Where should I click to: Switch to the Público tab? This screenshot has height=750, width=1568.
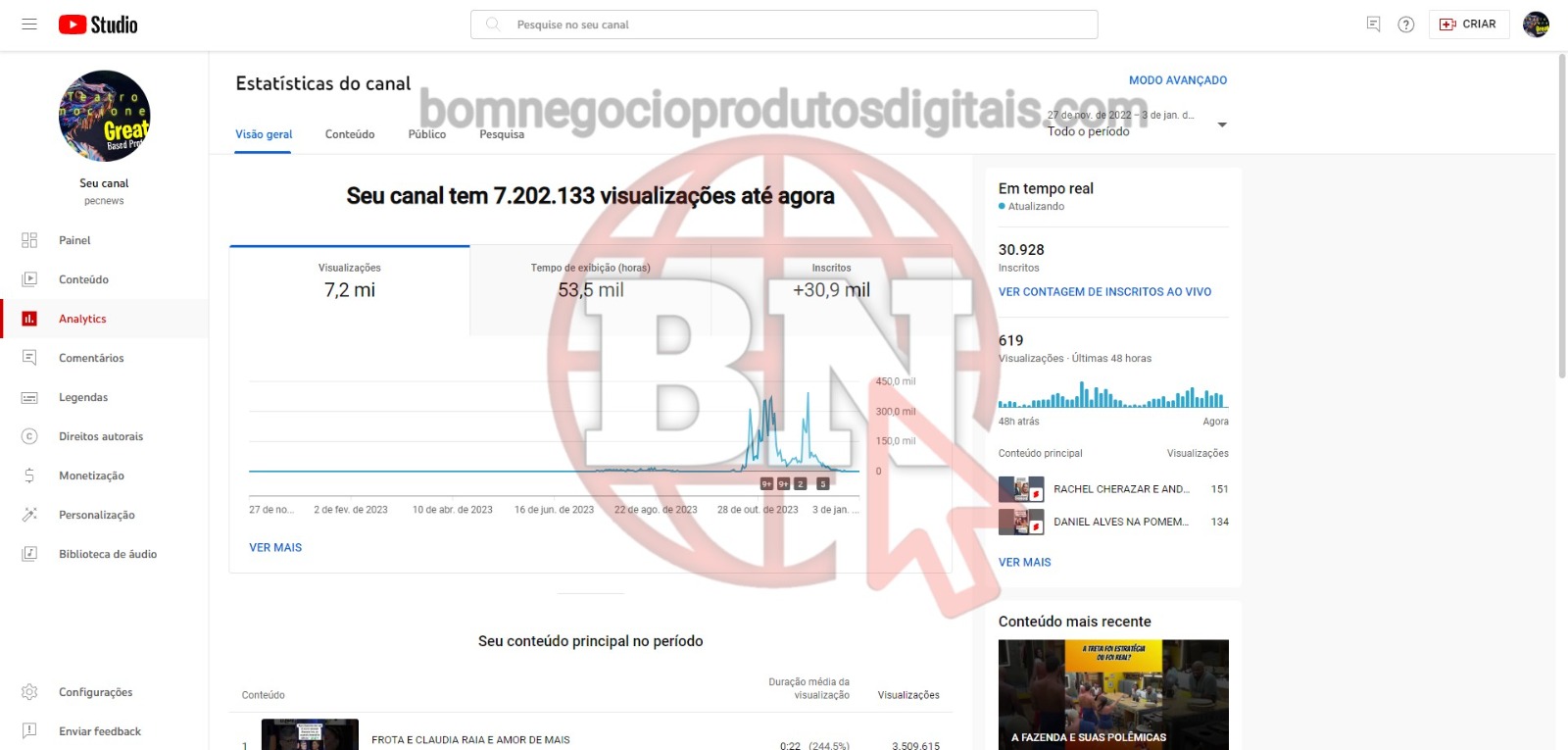point(427,134)
